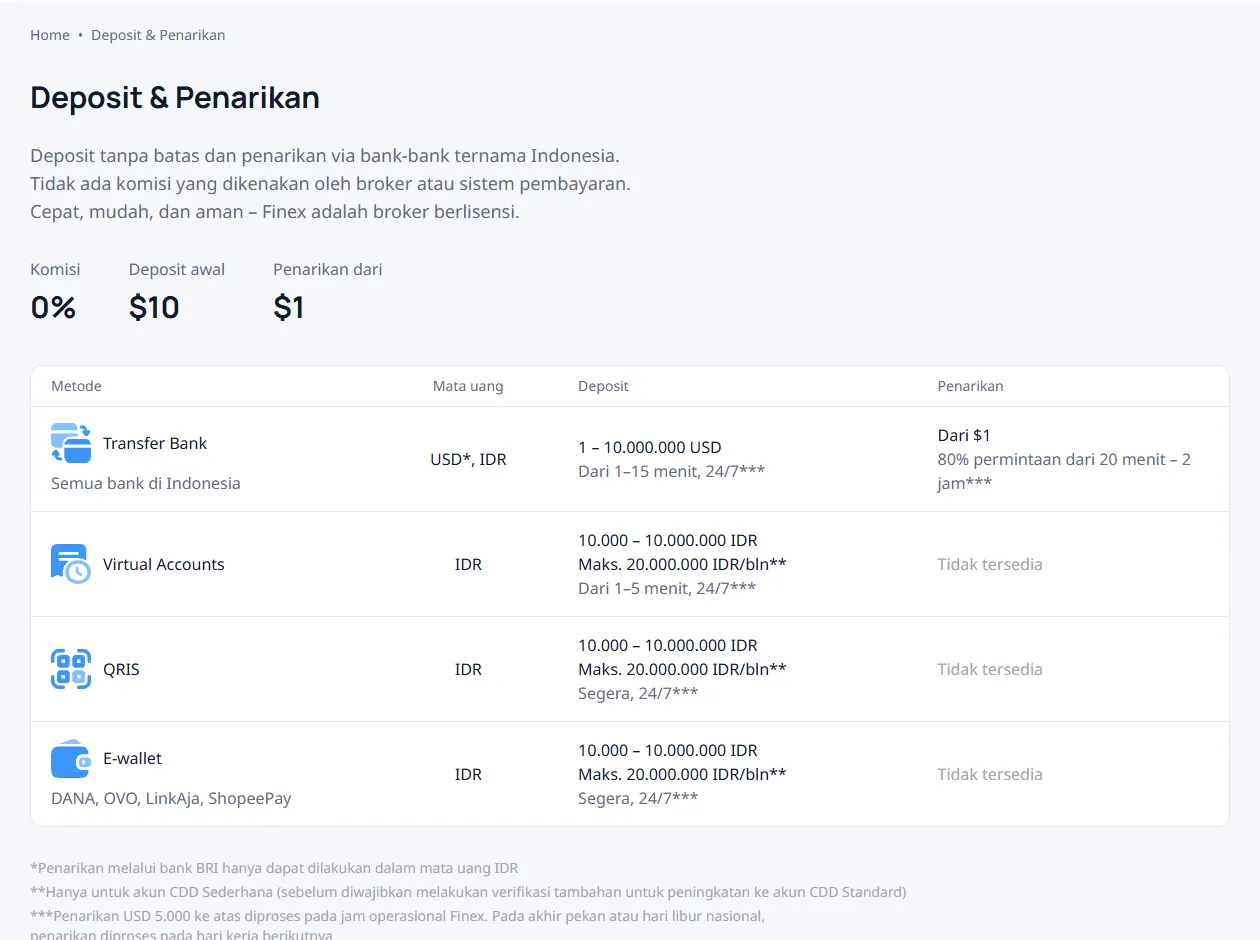
Task: Select the QRIS method name
Action: [121, 669]
